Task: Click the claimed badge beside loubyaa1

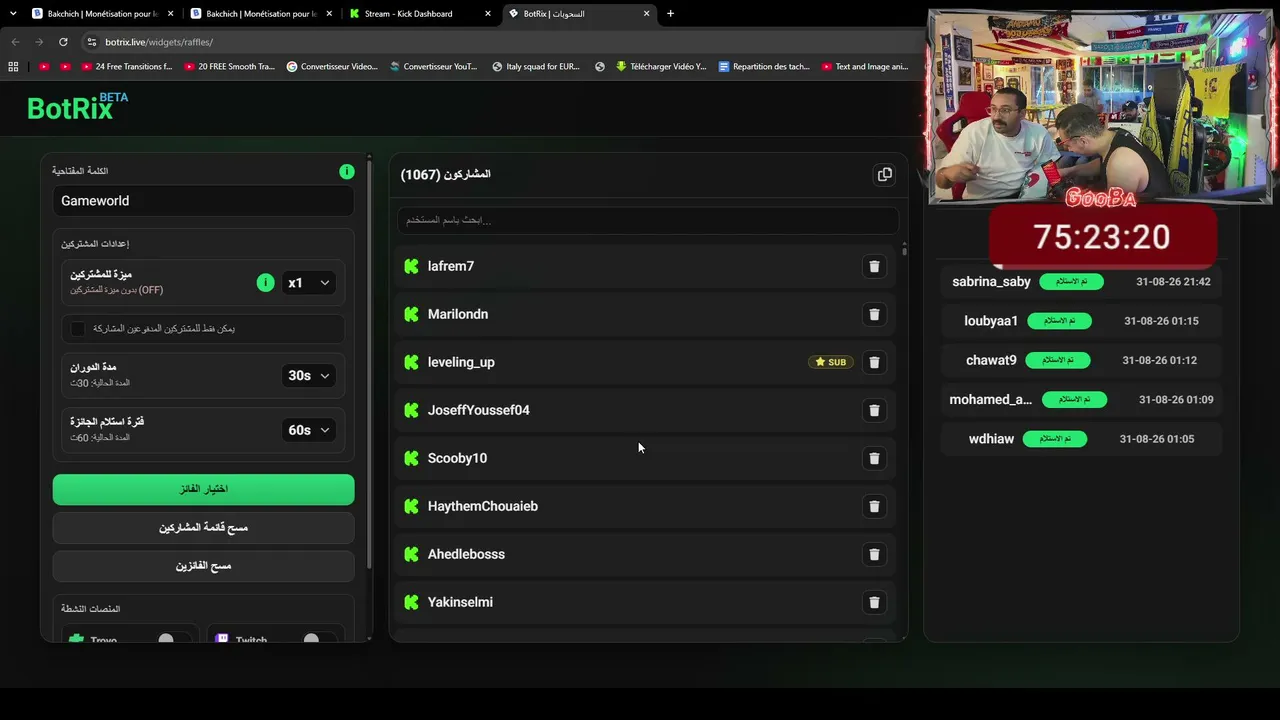Action: (1059, 321)
